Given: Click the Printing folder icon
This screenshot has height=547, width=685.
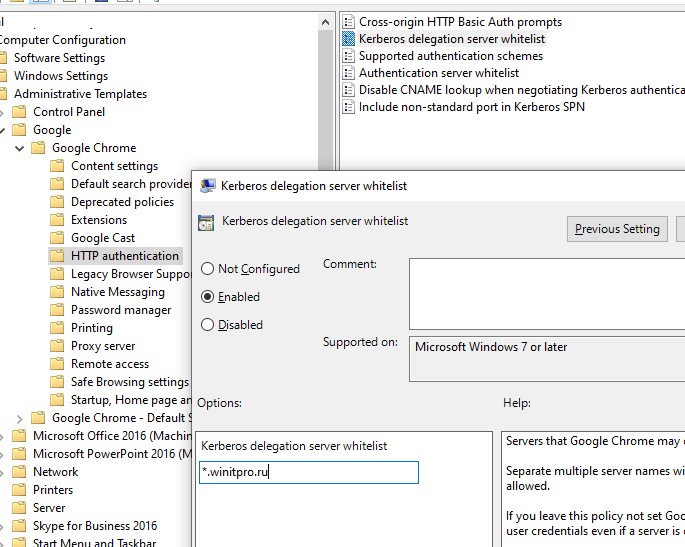Looking at the screenshot, I should 57,328.
